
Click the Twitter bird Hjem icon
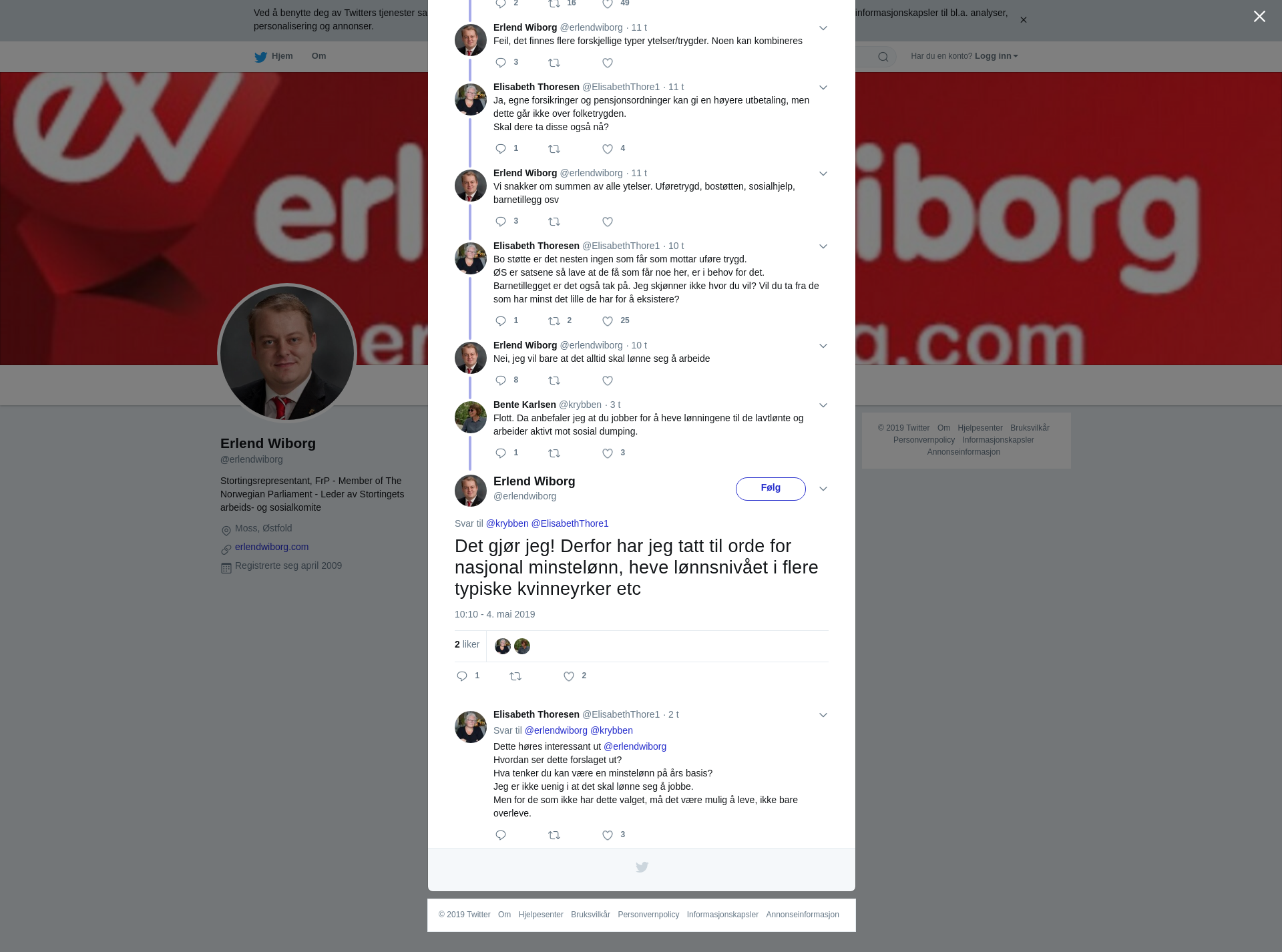(260, 57)
